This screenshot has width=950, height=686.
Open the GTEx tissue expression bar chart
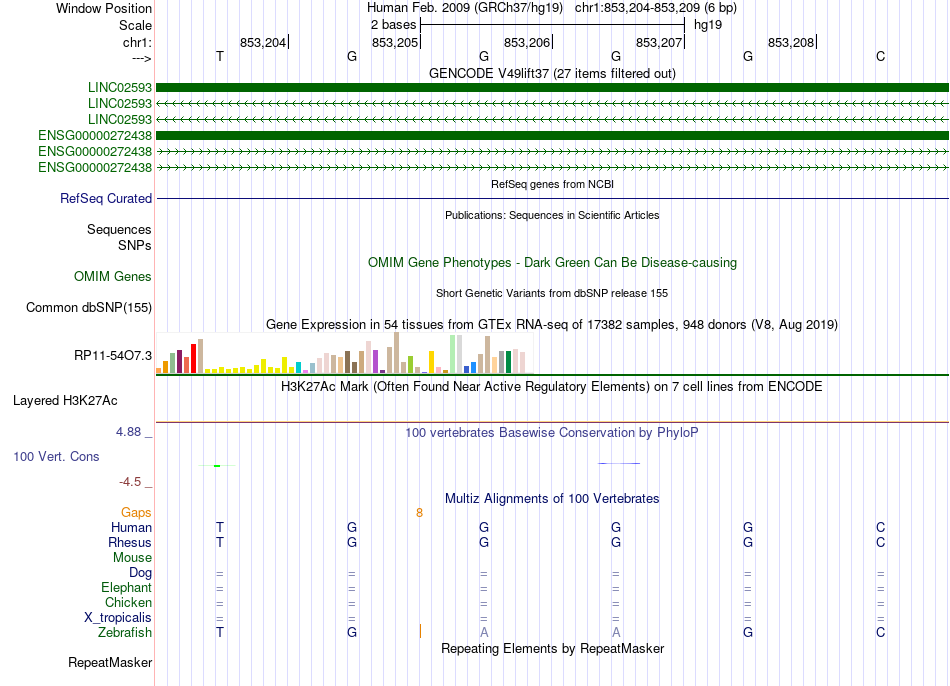(x=345, y=353)
